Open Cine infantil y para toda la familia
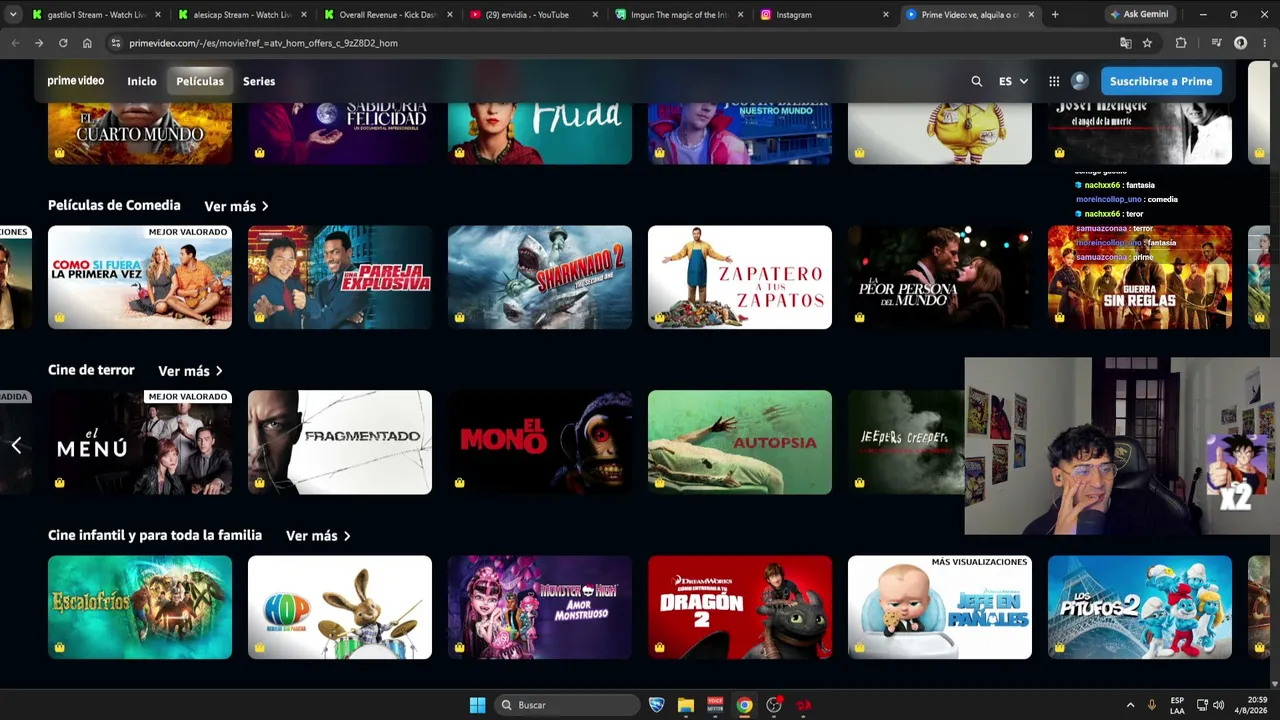The image size is (1280, 720). pos(155,535)
